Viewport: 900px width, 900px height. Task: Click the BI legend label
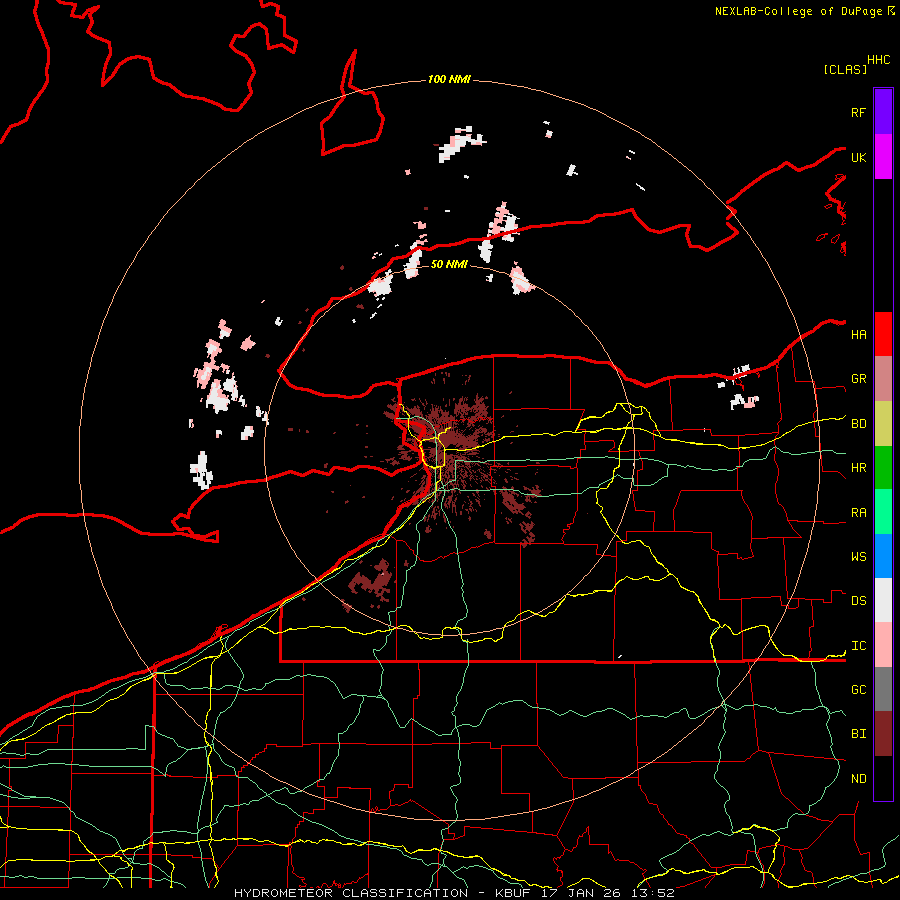coord(858,734)
